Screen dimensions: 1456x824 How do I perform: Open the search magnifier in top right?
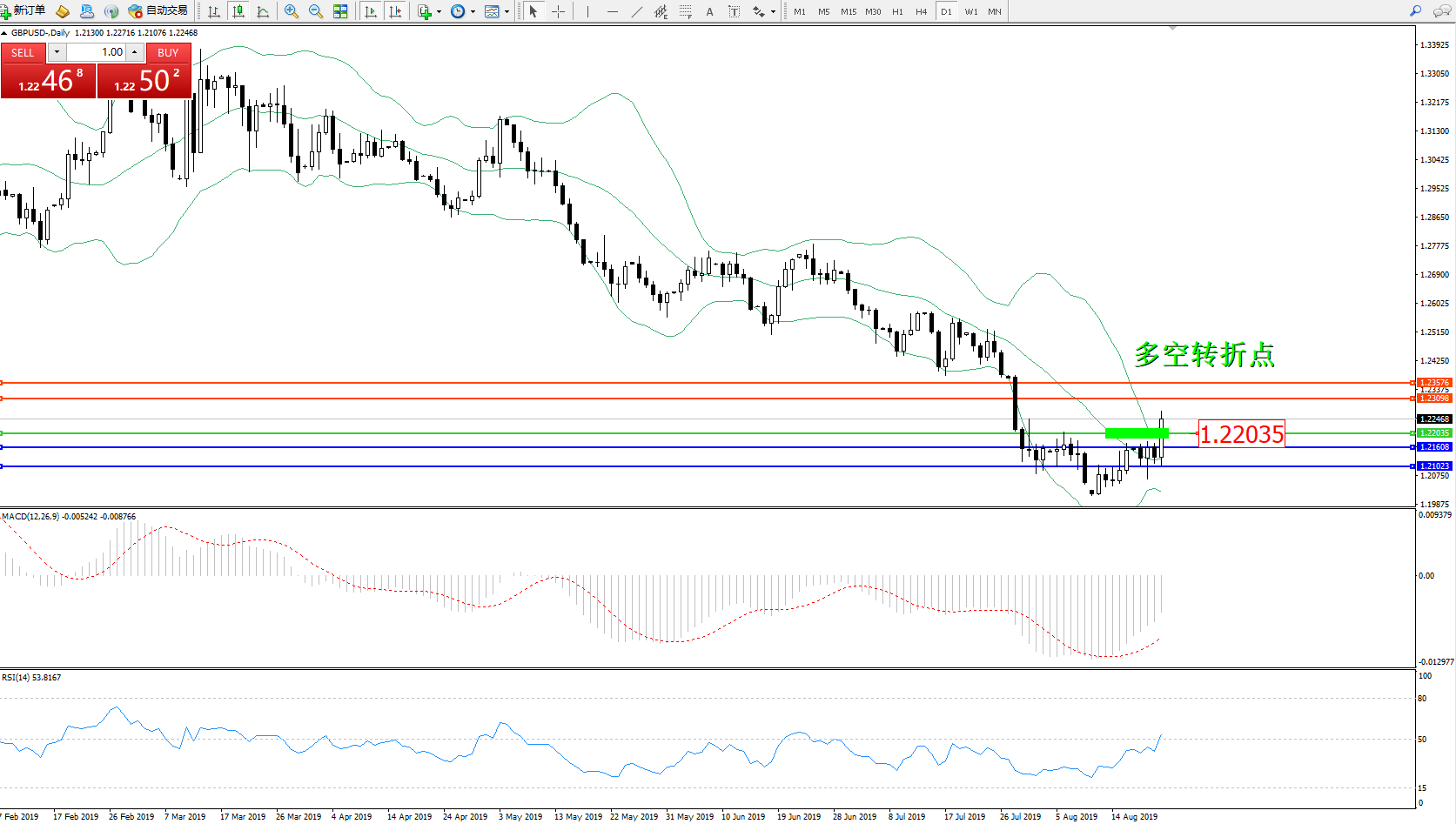pos(1415,11)
